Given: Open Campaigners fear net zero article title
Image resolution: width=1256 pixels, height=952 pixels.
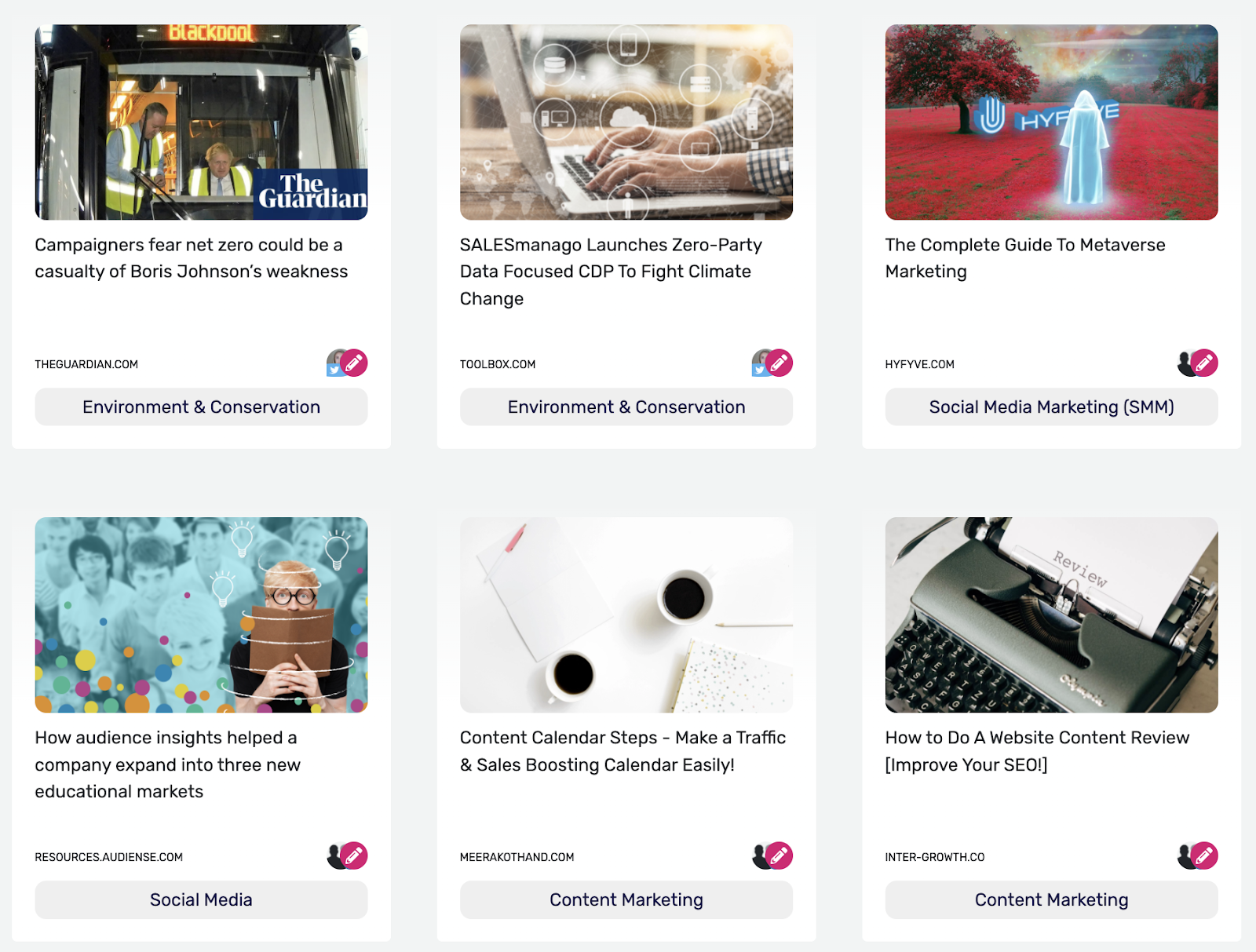Looking at the screenshot, I should click(x=191, y=258).
